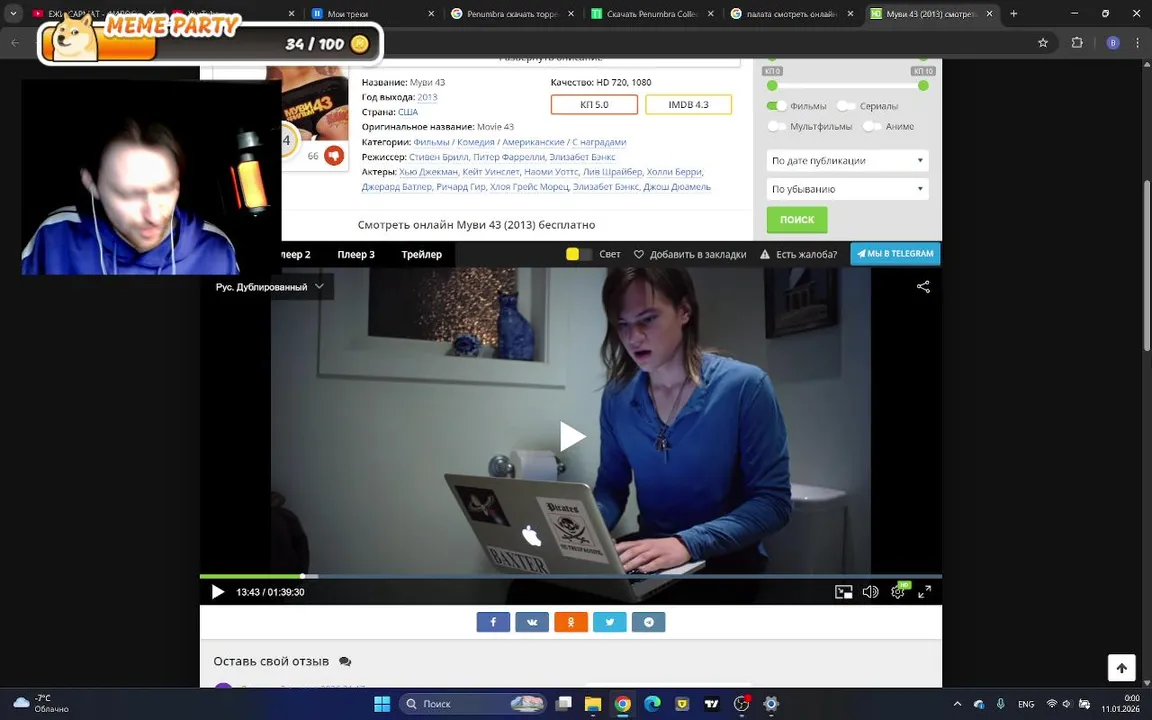Click МЫ В TELEGRAM button

896,253
